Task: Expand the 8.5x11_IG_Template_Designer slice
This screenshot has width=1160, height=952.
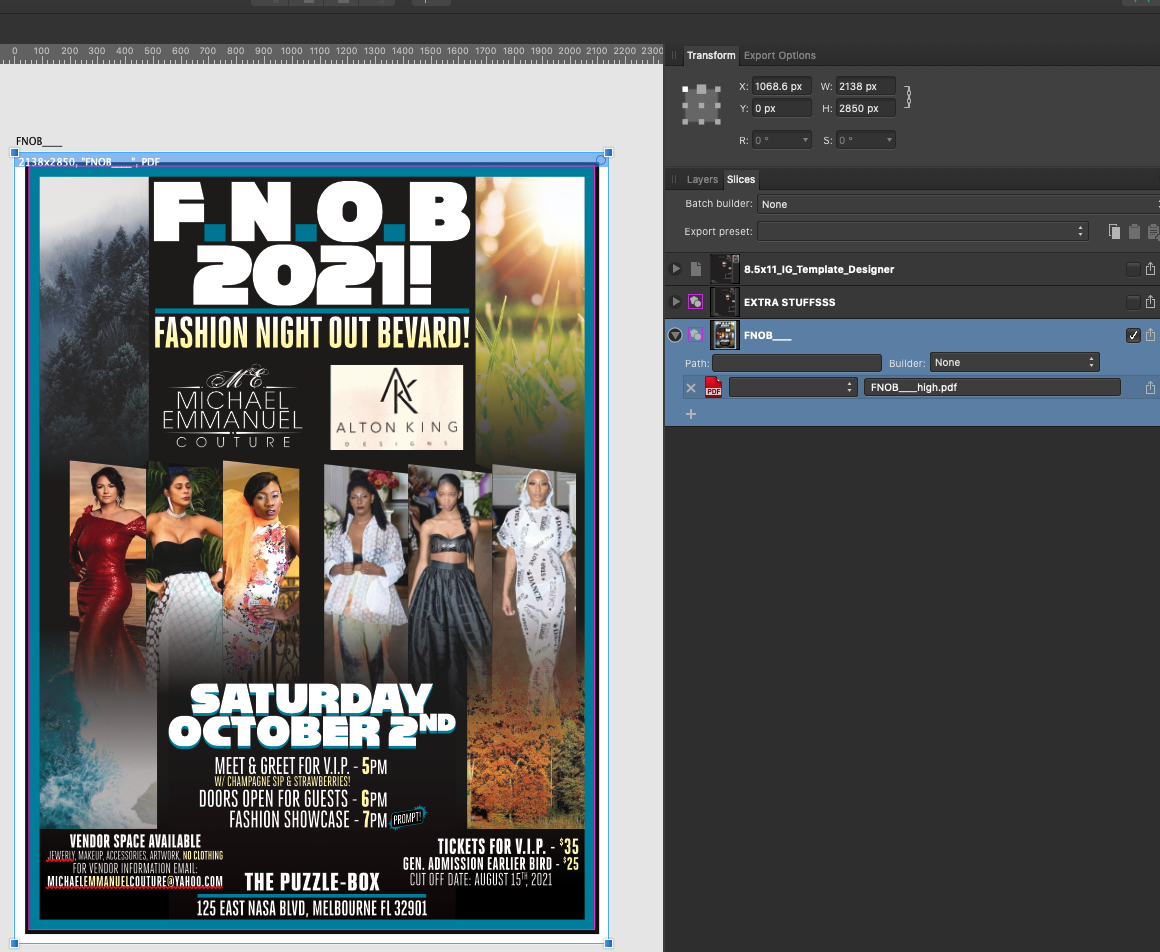Action: pyautogui.click(x=675, y=269)
